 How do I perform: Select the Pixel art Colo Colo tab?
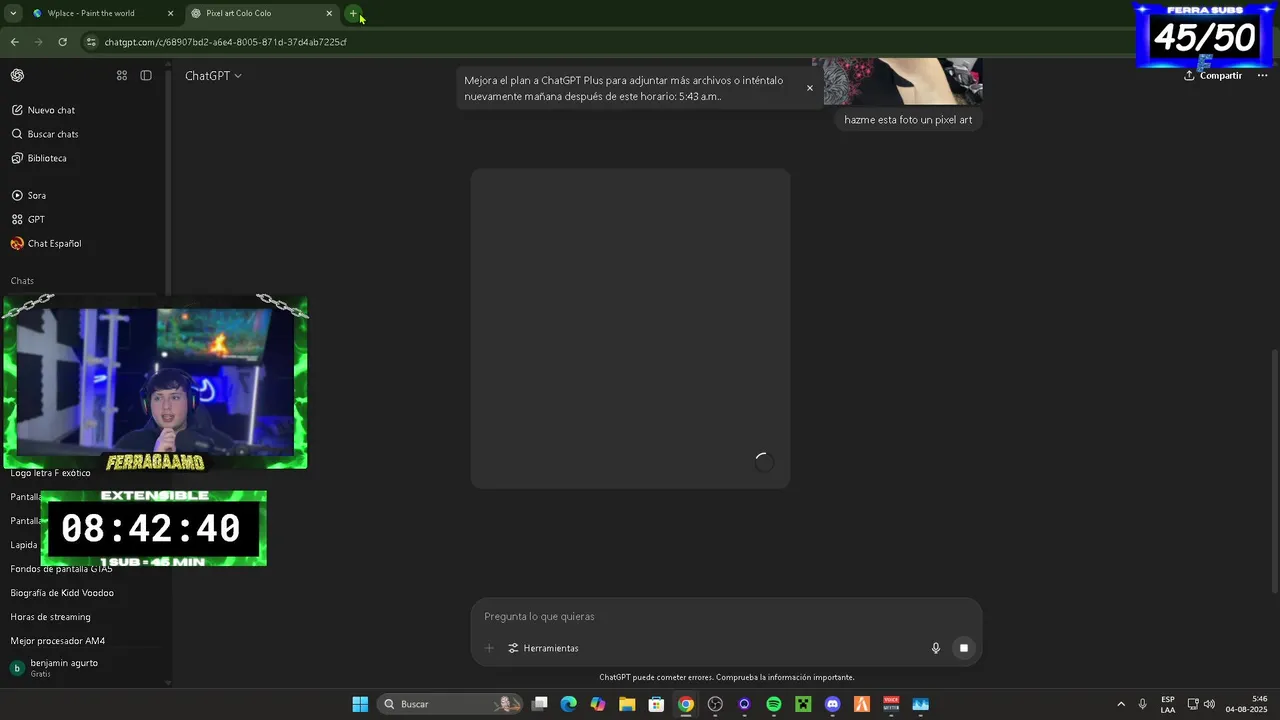(x=262, y=13)
